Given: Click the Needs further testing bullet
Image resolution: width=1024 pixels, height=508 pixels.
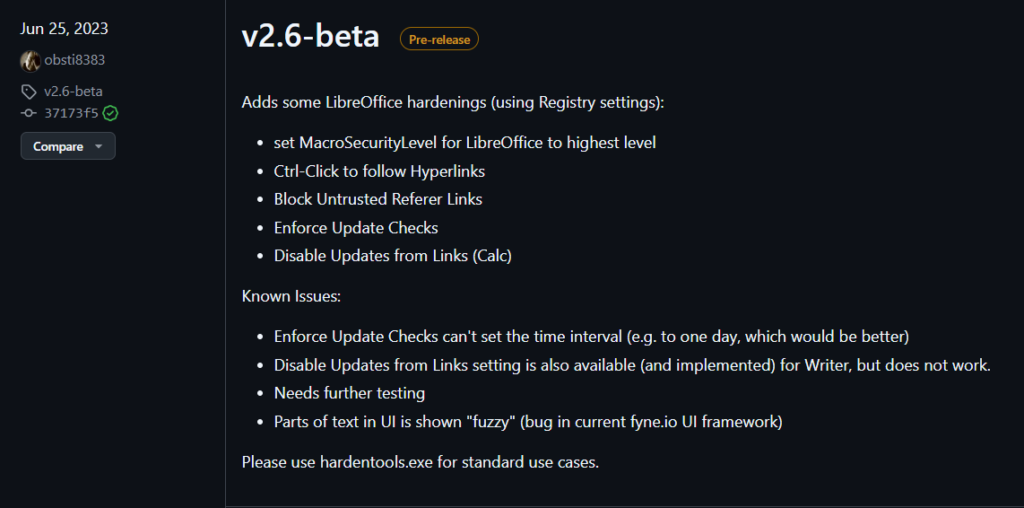Looking at the screenshot, I should [x=349, y=393].
